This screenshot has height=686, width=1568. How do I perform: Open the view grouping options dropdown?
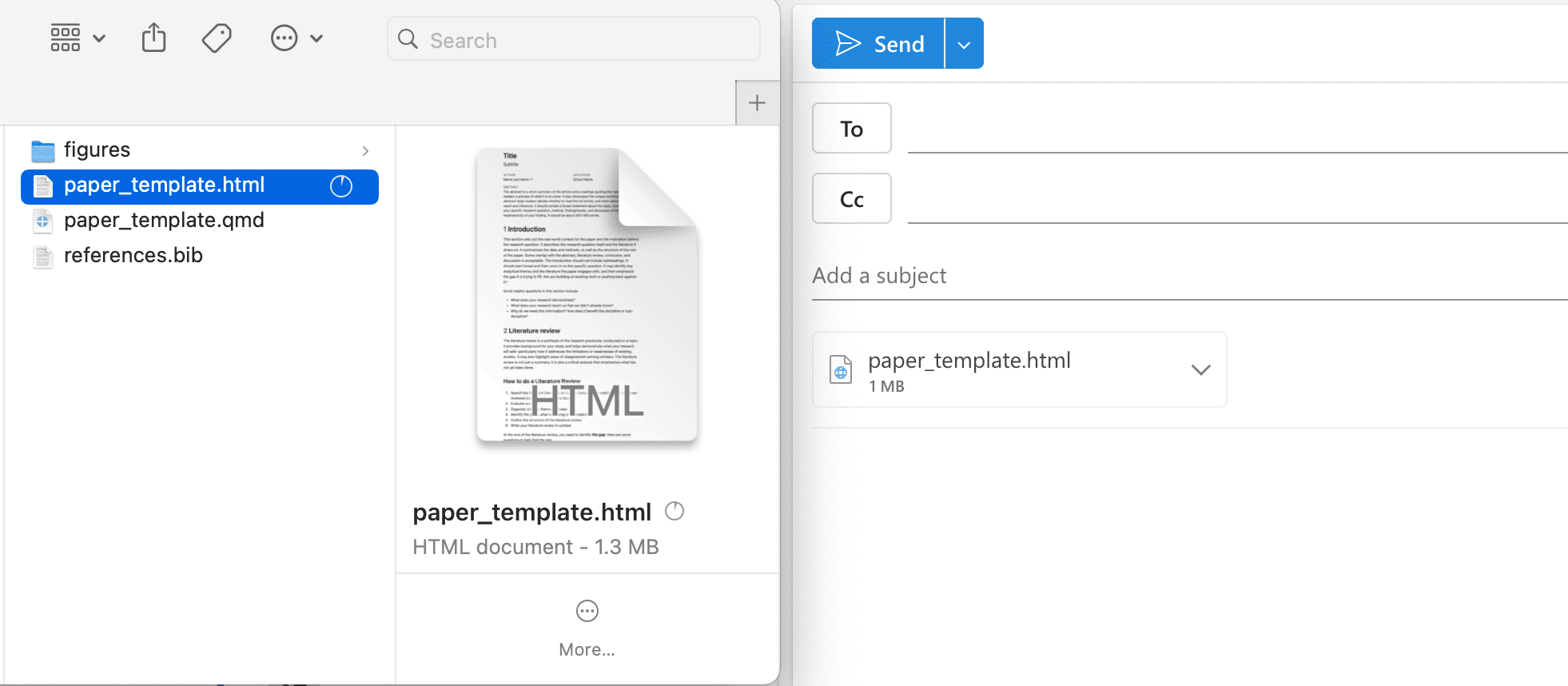coord(78,38)
